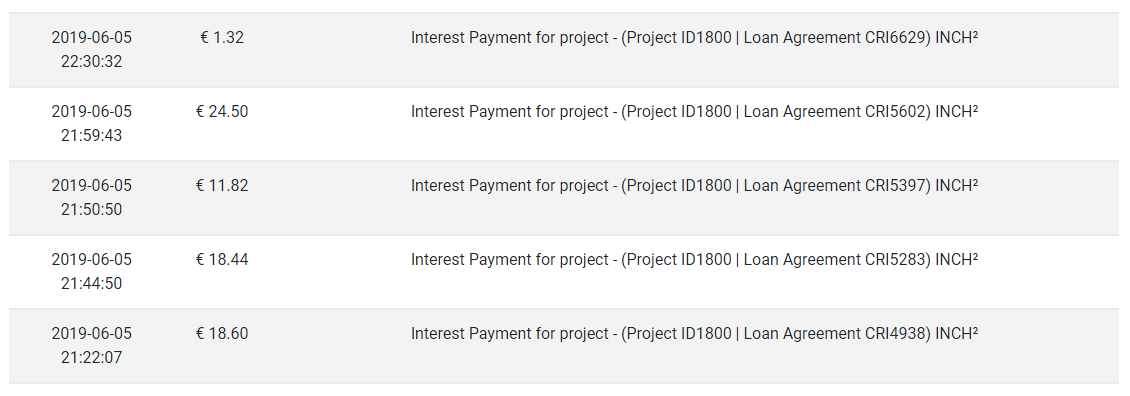1130x396 pixels.
Task: Click the CRI5283 interest payment description
Action: pos(694,260)
